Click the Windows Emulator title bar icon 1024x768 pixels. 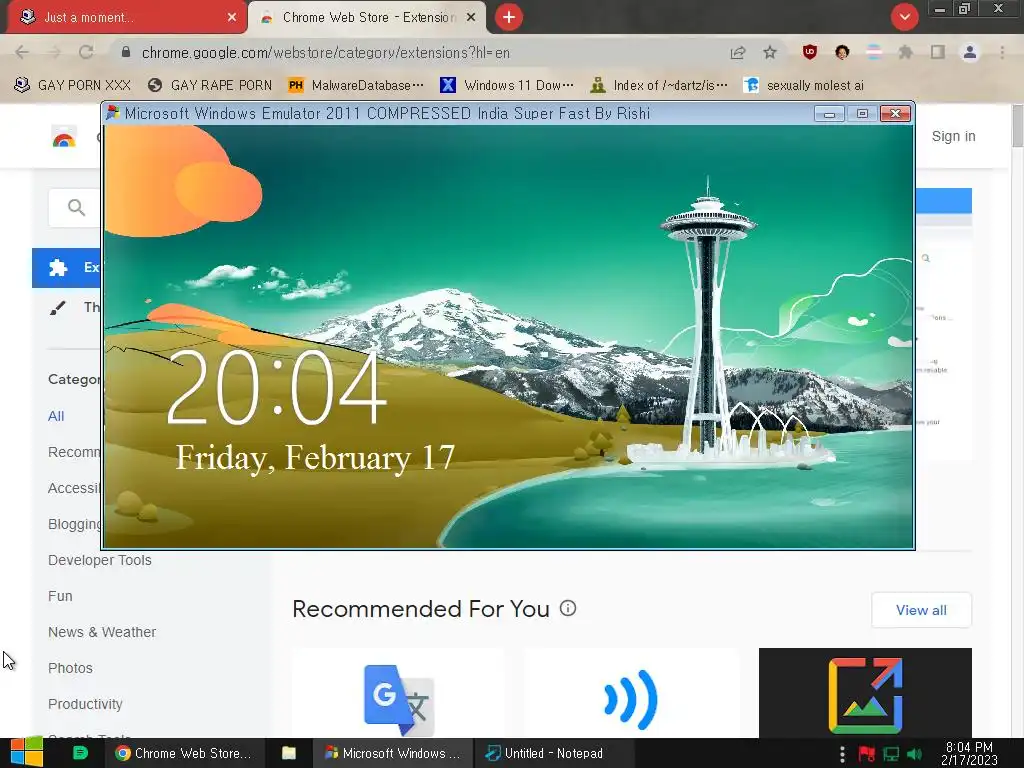tap(113, 112)
